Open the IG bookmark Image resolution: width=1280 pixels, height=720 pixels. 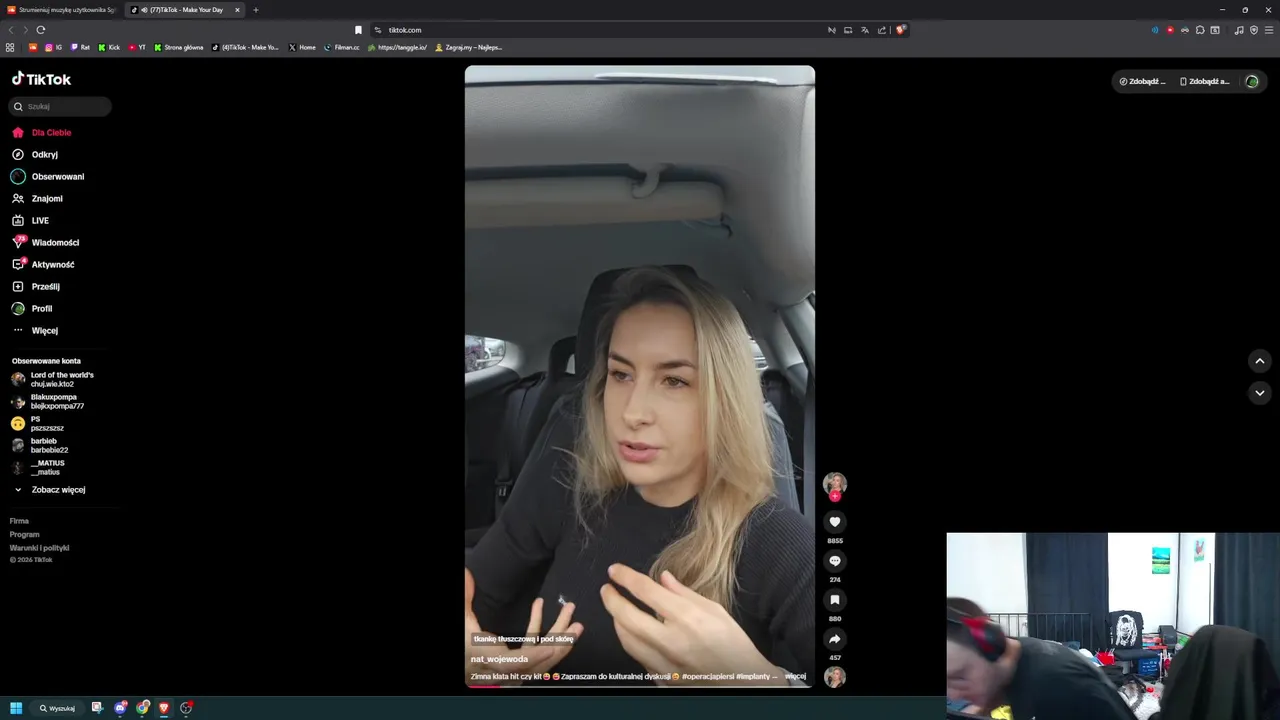[x=54, y=47]
